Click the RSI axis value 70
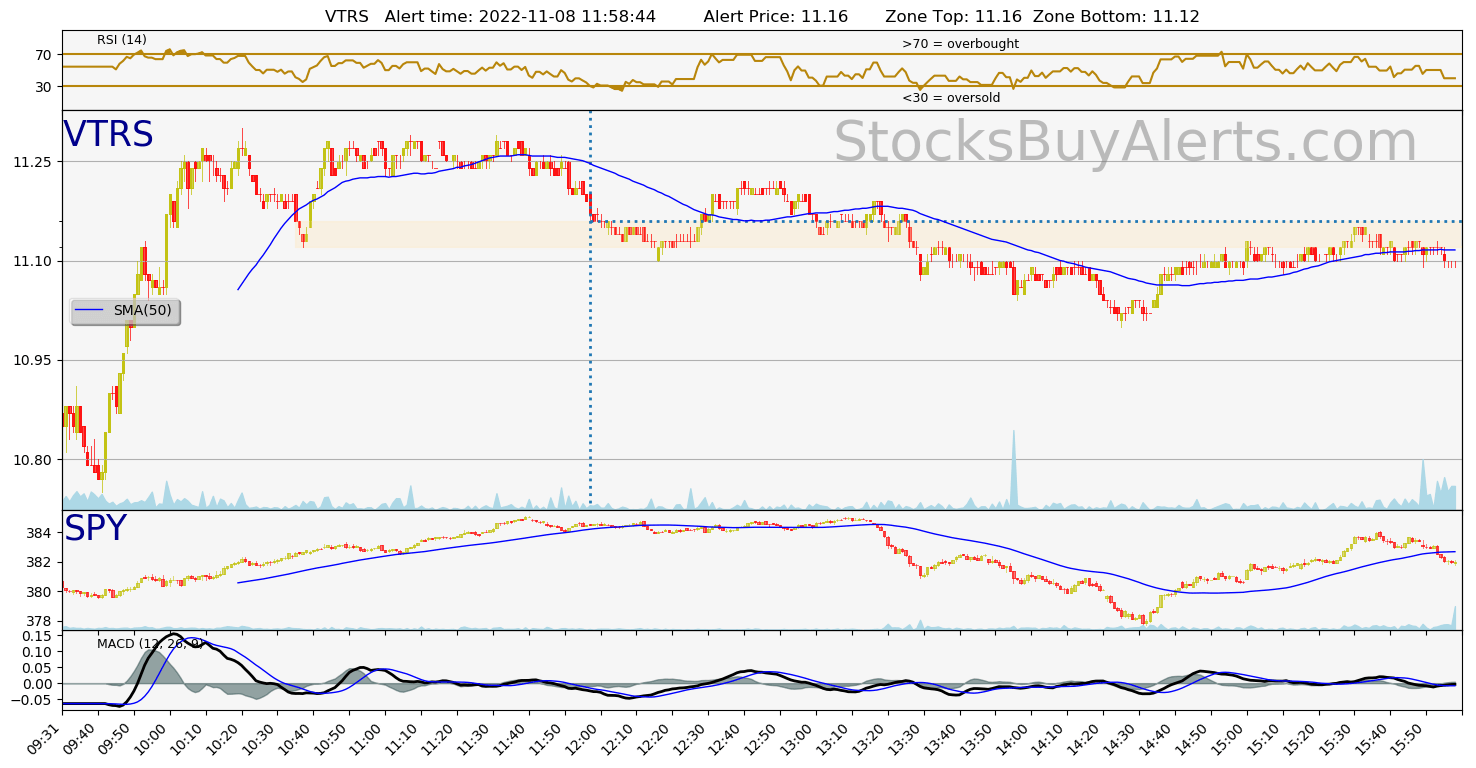Screen dimensions: 1476x768 coord(43,54)
